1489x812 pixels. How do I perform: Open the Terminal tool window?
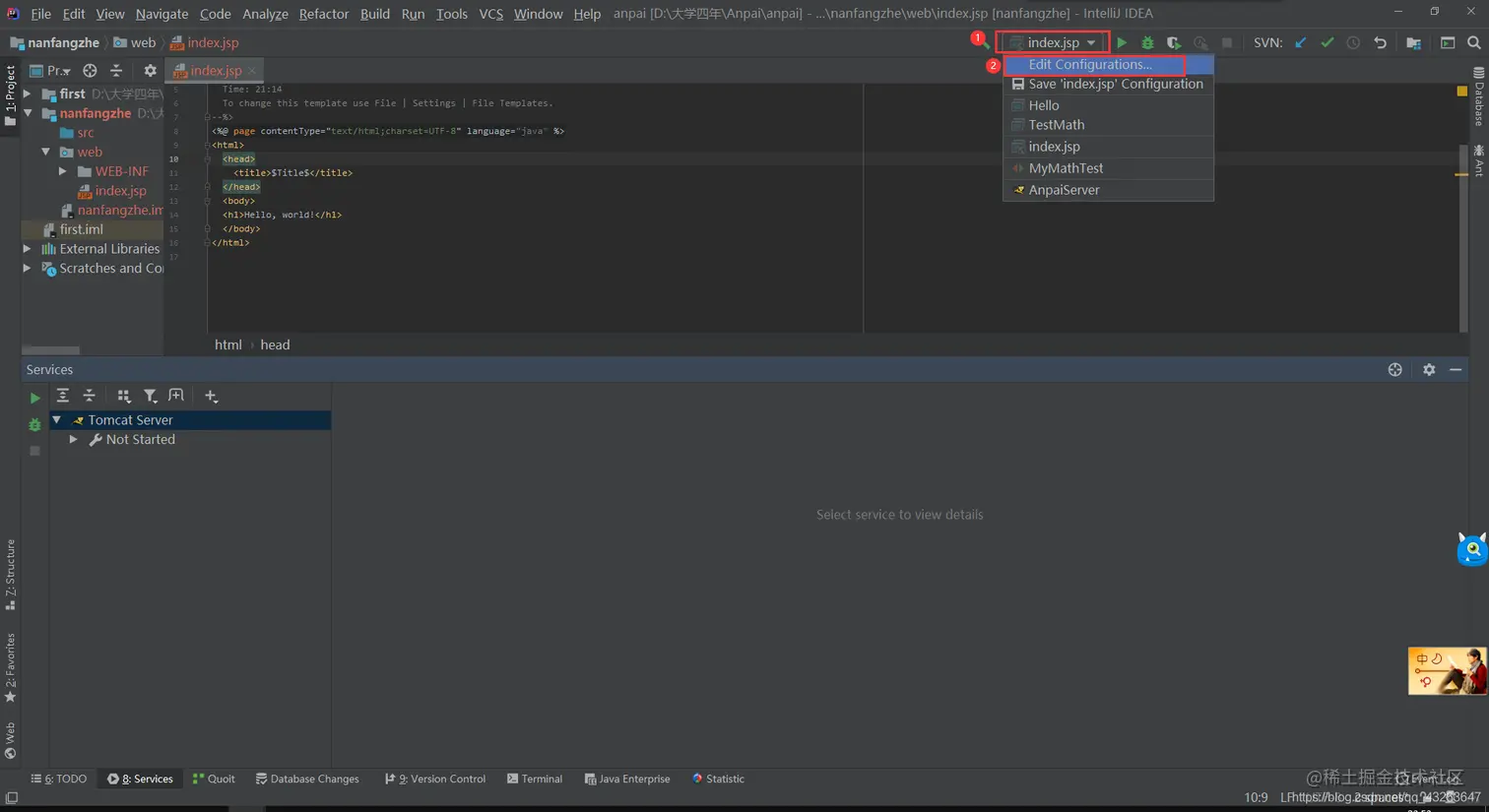(x=535, y=779)
